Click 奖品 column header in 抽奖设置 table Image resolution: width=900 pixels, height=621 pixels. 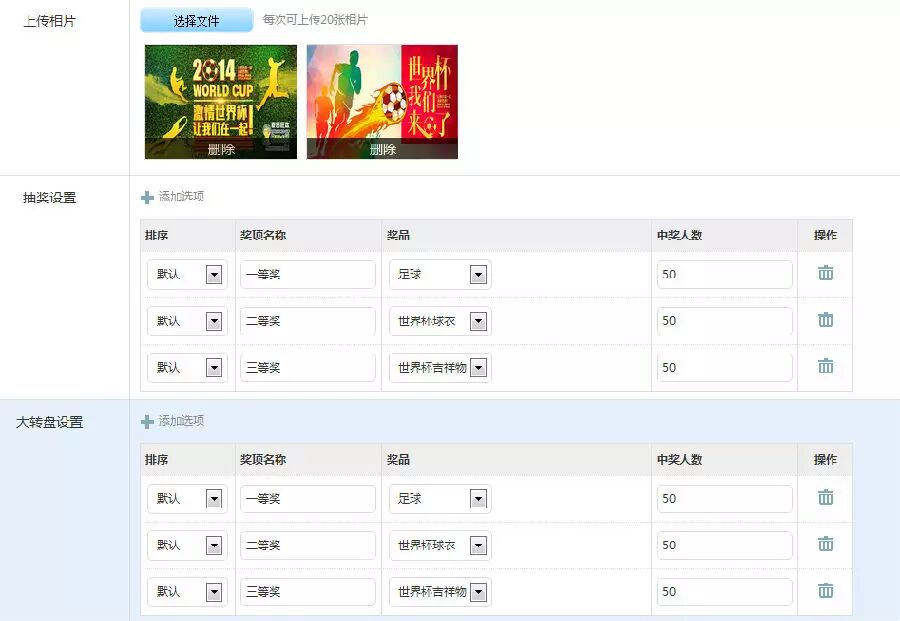[x=398, y=235]
